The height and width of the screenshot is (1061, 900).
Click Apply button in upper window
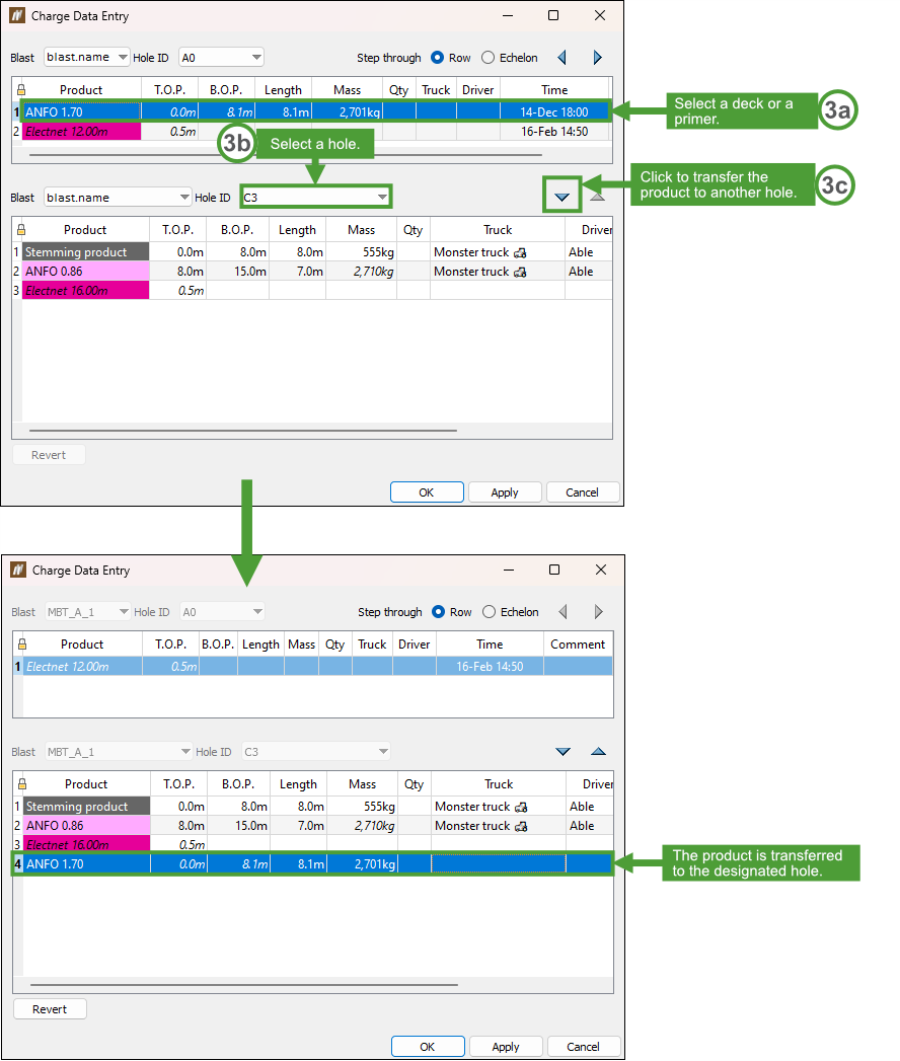pyautogui.click(x=504, y=493)
